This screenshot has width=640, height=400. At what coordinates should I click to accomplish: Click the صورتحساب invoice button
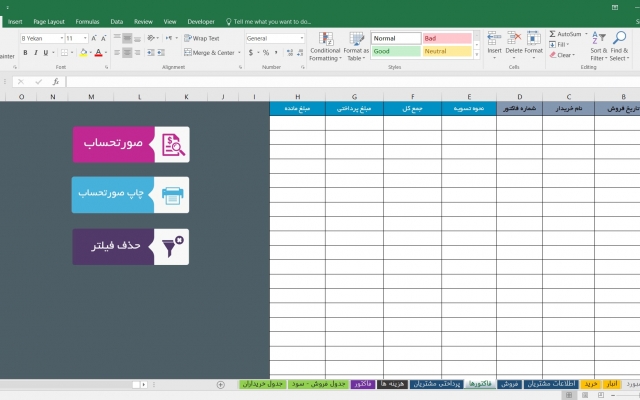point(131,144)
